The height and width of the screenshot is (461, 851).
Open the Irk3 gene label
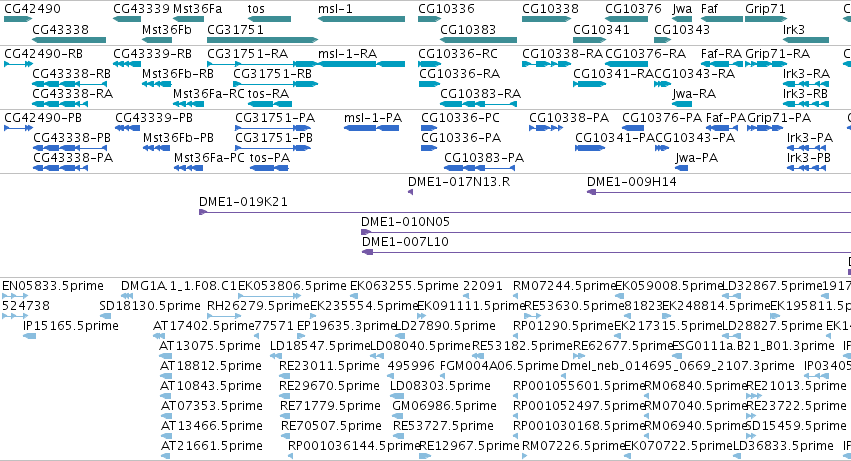(x=794, y=30)
